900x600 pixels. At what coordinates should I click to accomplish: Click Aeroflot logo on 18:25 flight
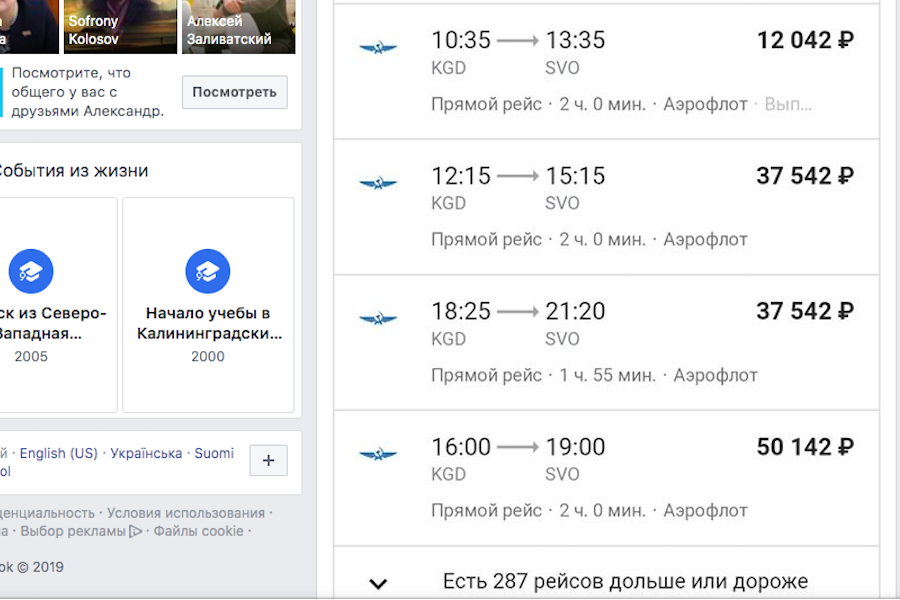coord(378,319)
